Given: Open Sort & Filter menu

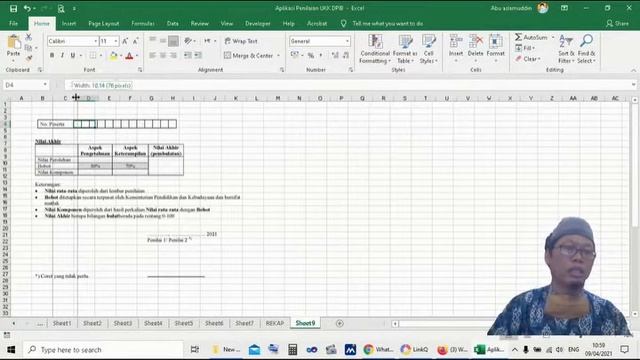Looking at the screenshot, I should [x=566, y=49].
